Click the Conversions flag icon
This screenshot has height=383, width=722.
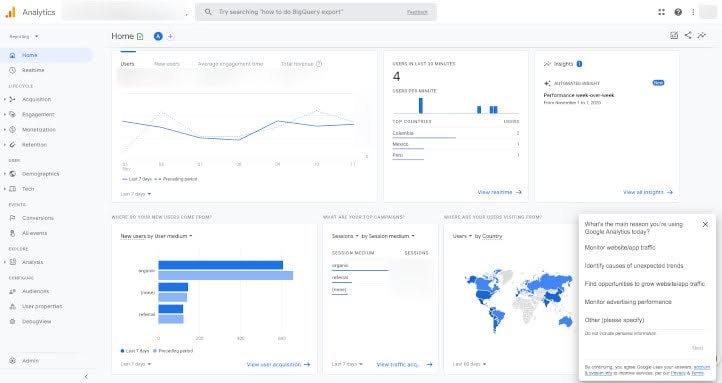(x=12, y=218)
